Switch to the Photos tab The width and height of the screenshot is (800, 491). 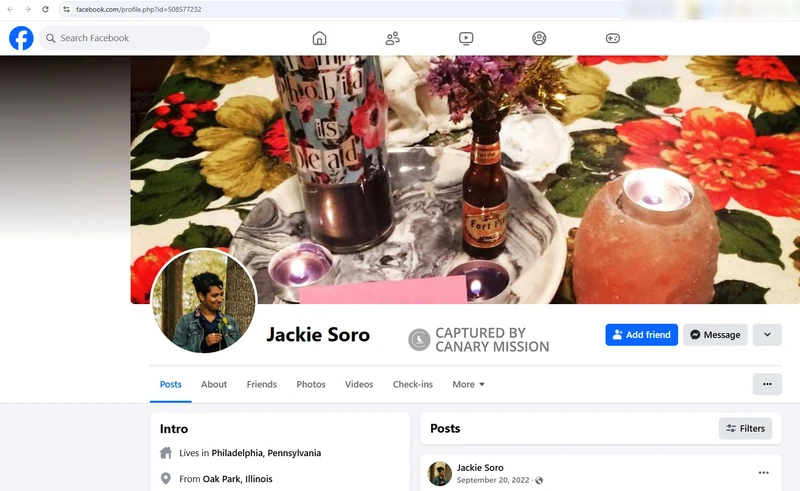pyautogui.click(x=311, y=384)
